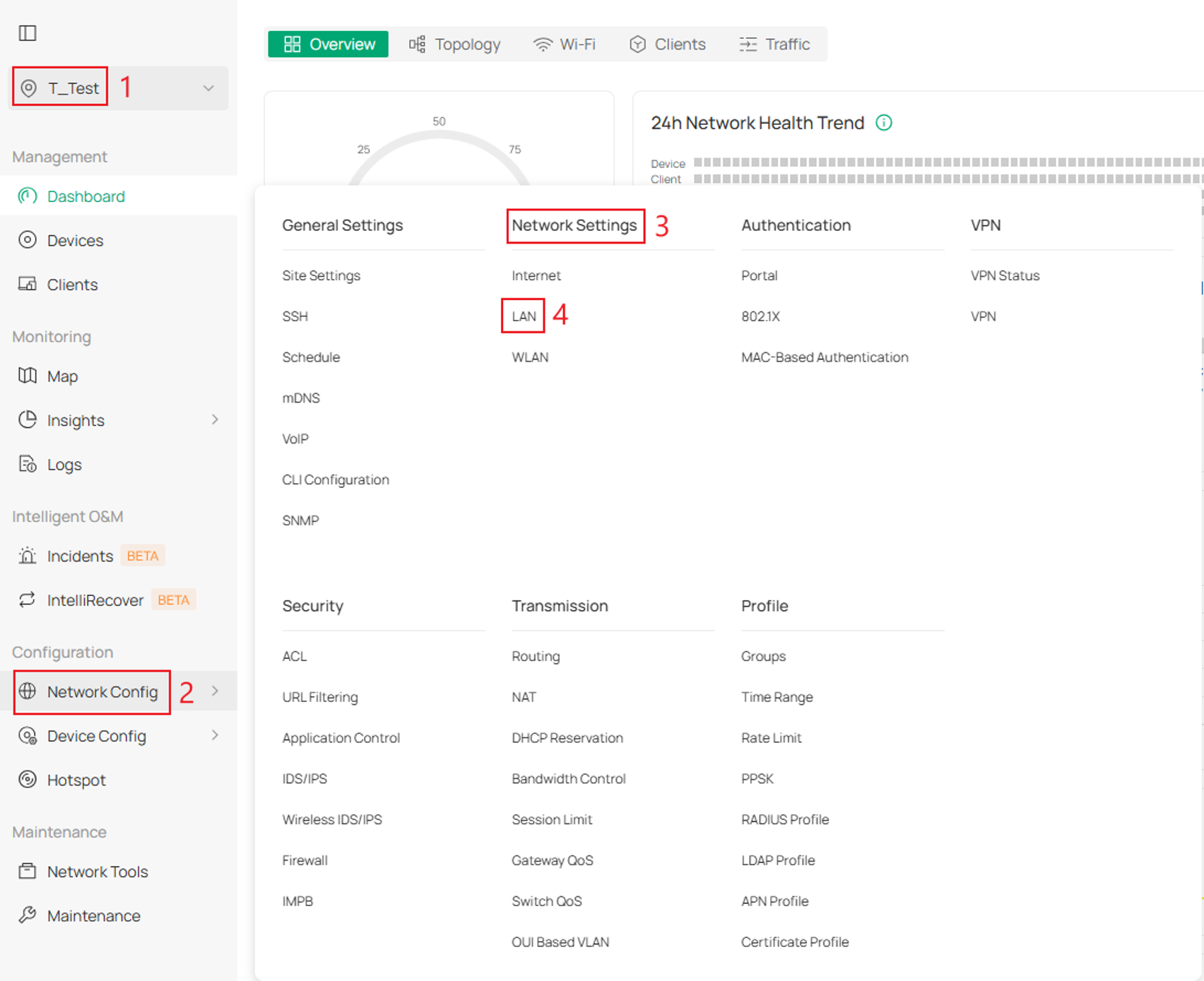This screenshot has width=1204, height=981.
Task: Open Bandwidth Control
Action: click(569, 778)
